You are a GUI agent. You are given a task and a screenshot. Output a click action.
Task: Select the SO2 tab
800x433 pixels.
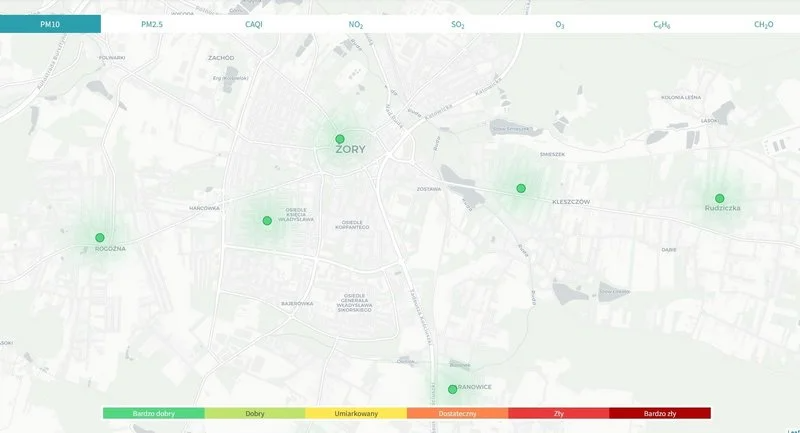coord(458,24)
